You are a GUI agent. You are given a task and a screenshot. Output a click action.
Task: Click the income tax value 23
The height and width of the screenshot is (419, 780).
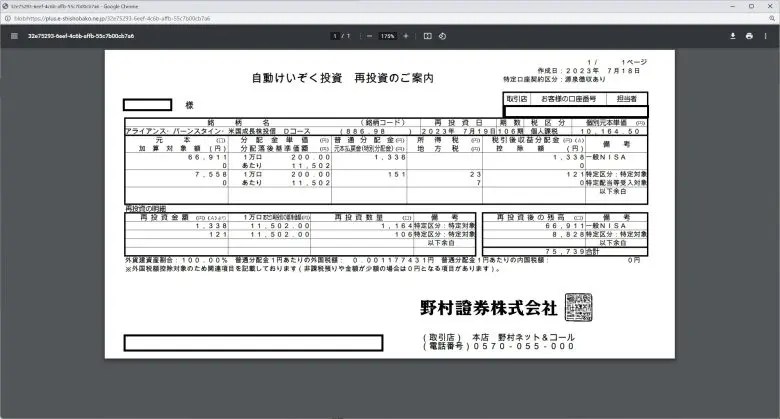pos(475,175)
